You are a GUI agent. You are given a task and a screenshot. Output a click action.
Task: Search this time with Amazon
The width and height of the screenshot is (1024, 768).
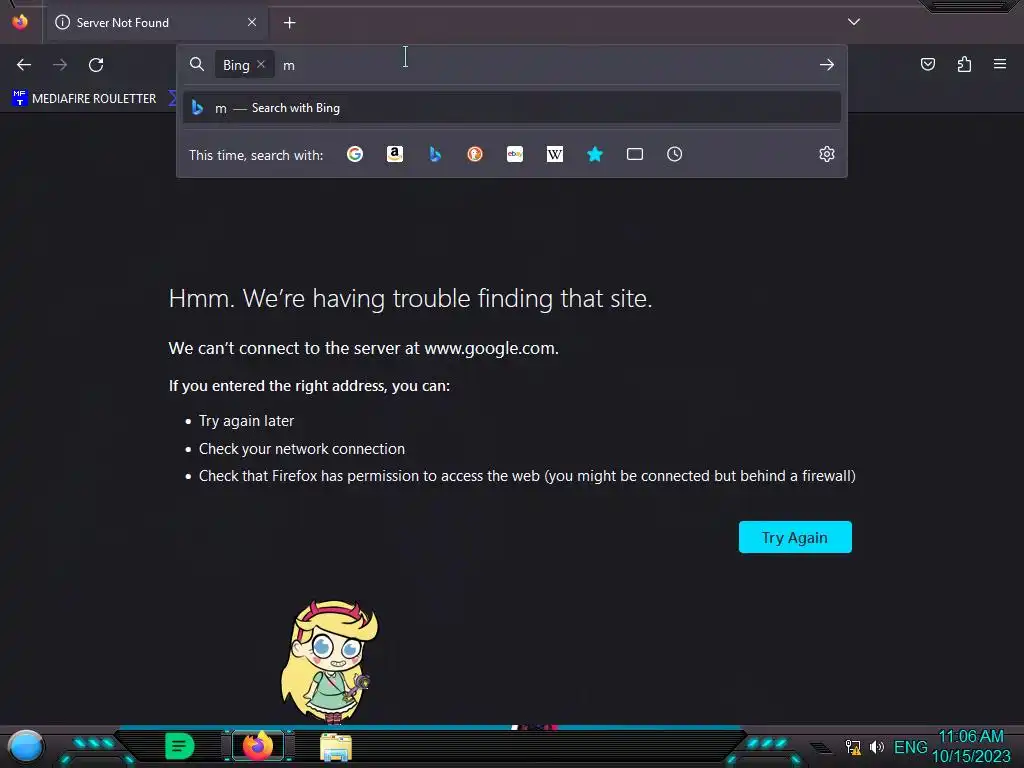[395, 154]
